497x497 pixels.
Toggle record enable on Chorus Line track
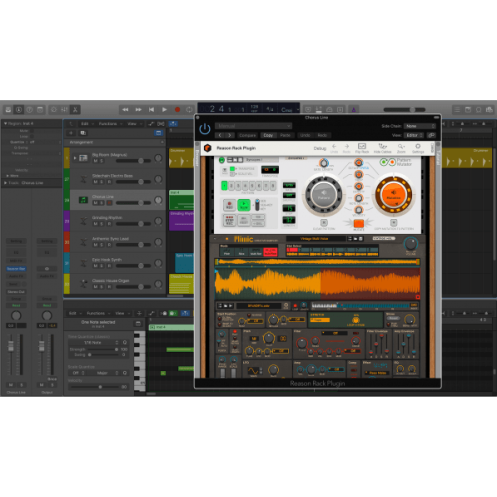pyautogui.click(x=109, y=203)
